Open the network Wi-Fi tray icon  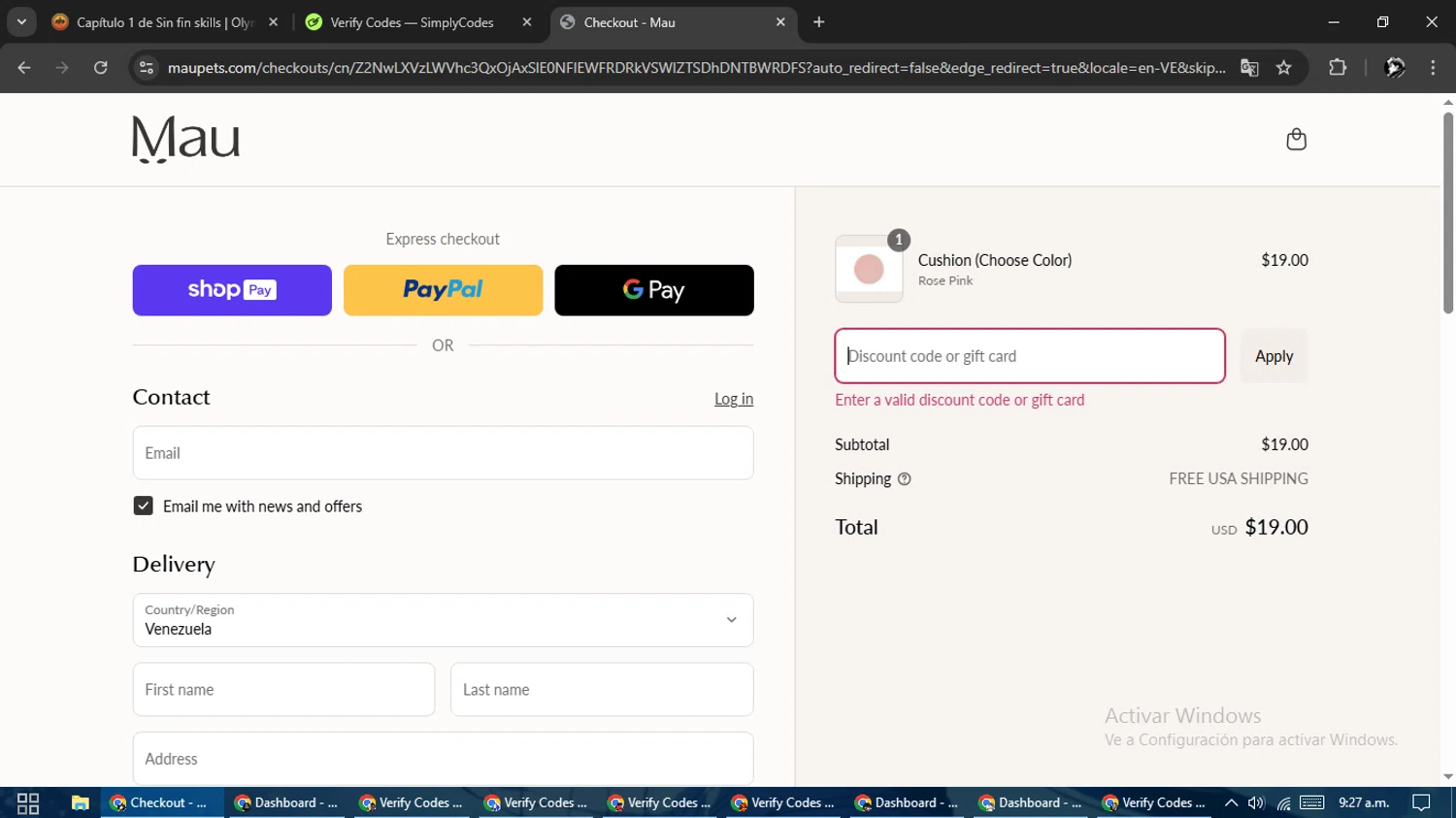pyautogui.click(x=1283, y=802)
